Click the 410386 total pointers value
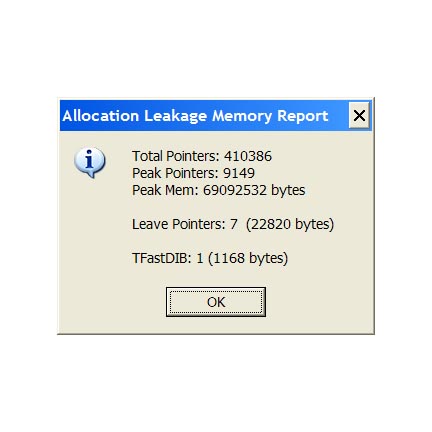This screenshot has height=432, width=432. click(x=248, y=156)
